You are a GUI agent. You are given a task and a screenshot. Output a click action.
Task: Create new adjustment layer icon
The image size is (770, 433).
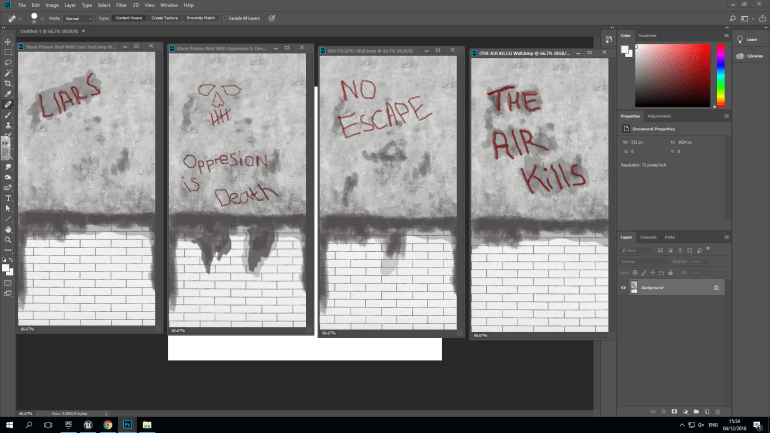(686, 411)
